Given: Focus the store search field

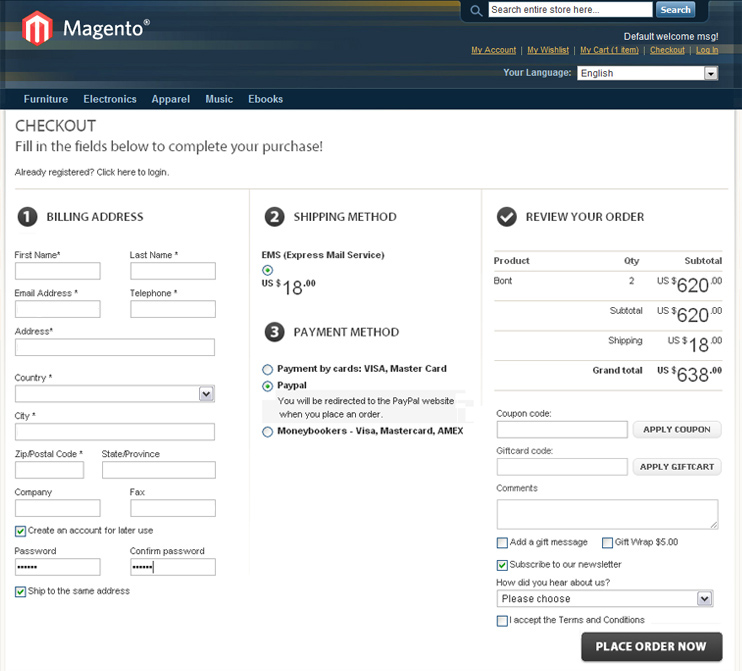Looking at the screenshot, I should pyautogui.click(x=570, y=9).
